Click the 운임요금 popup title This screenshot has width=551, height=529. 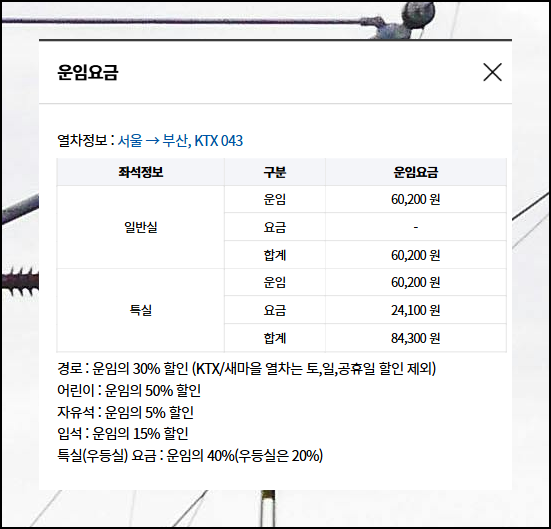pyautogui.click(x=88, y=72)
